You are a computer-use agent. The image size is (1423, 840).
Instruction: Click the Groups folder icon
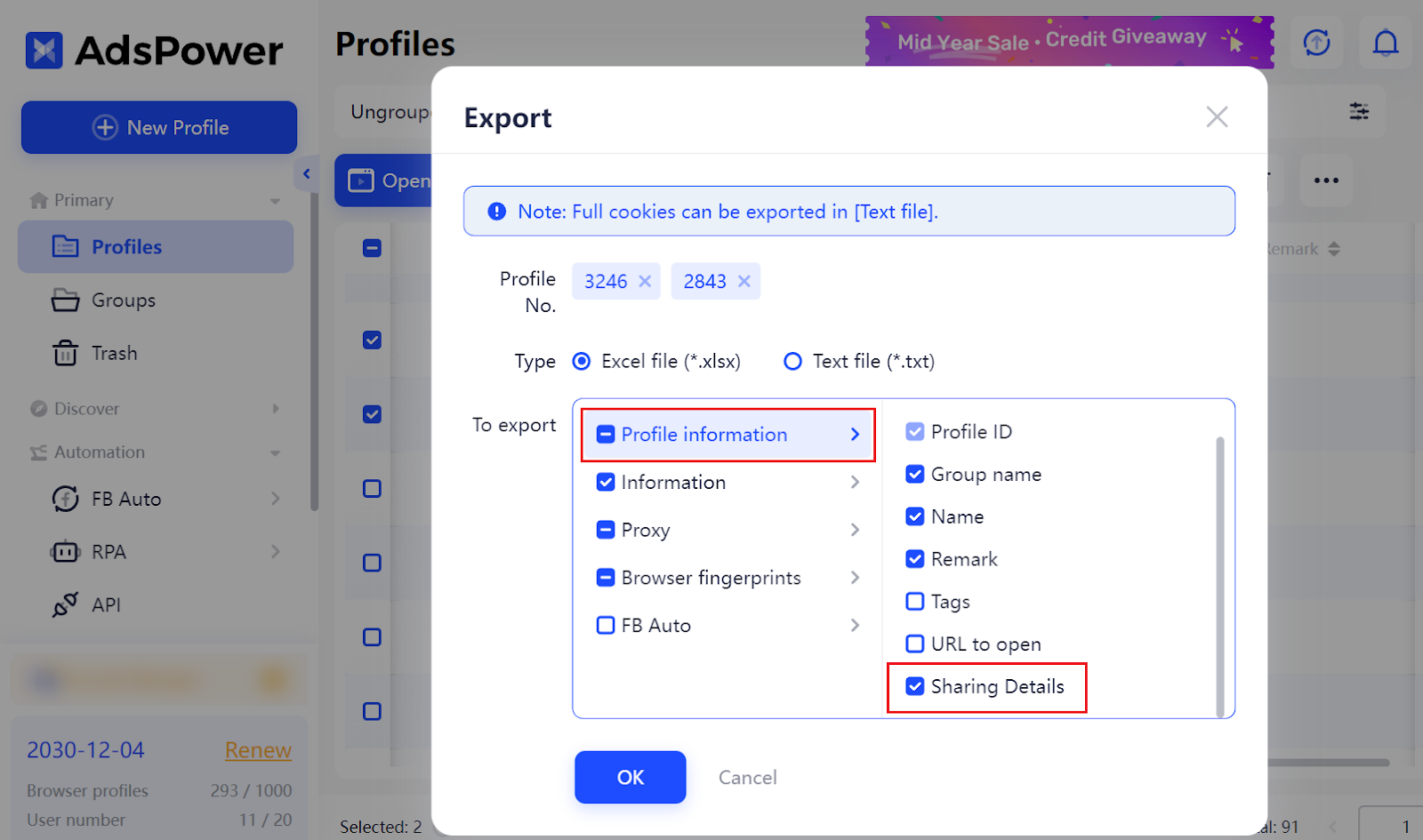click(x=65, y=300)
